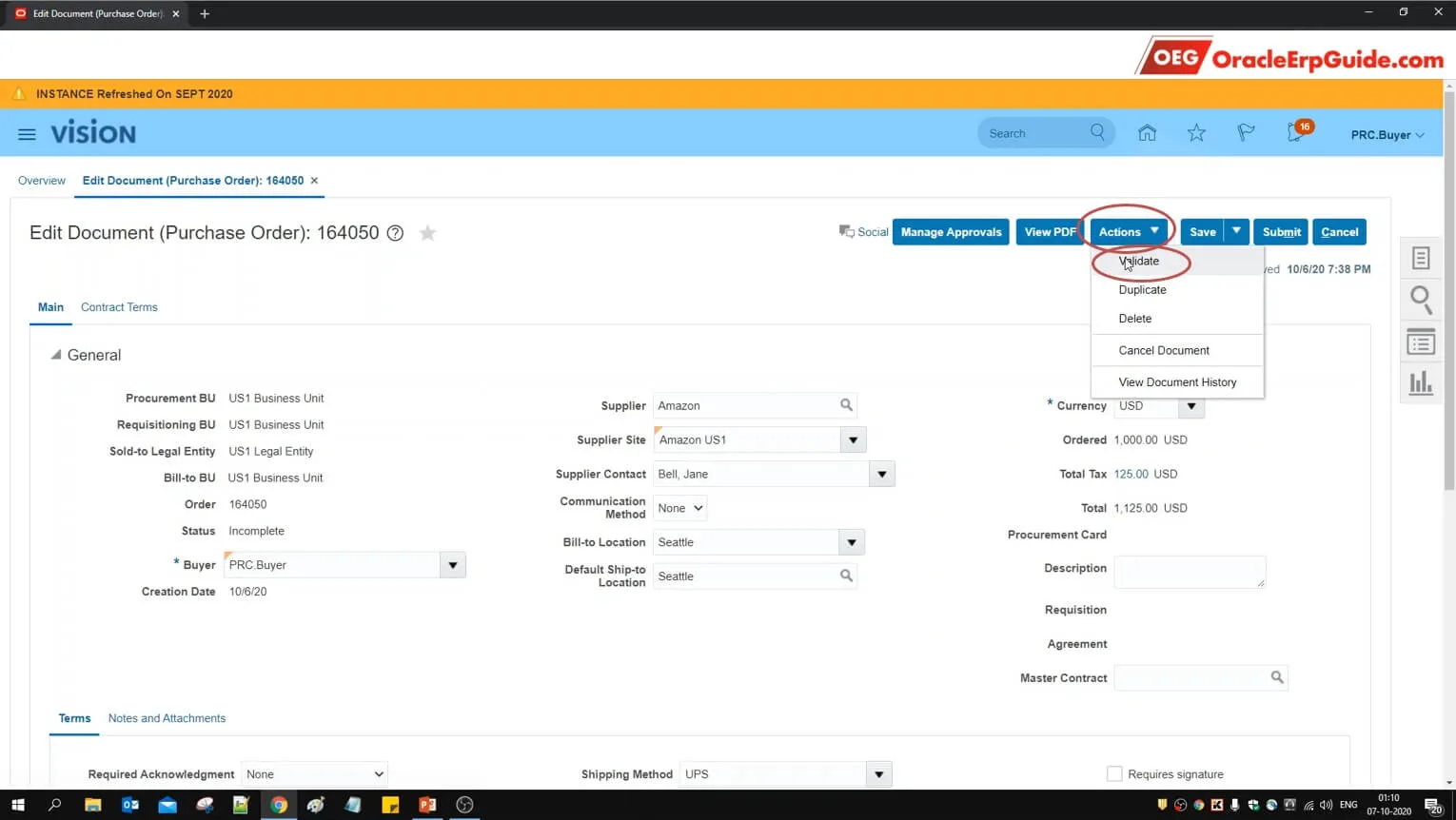Open the Save button dropdown arrow
Screen dimensions: 1456x820
click(1236, 231)
